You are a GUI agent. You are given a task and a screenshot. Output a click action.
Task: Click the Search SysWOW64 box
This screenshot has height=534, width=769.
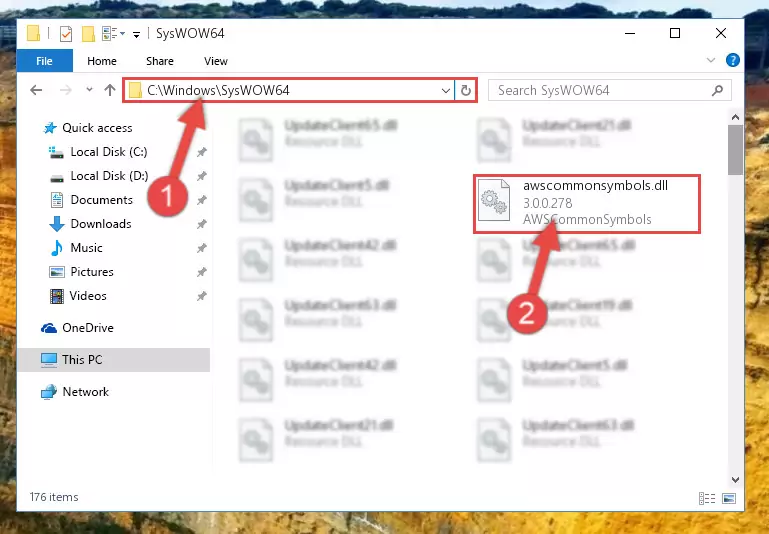point(610,90)
